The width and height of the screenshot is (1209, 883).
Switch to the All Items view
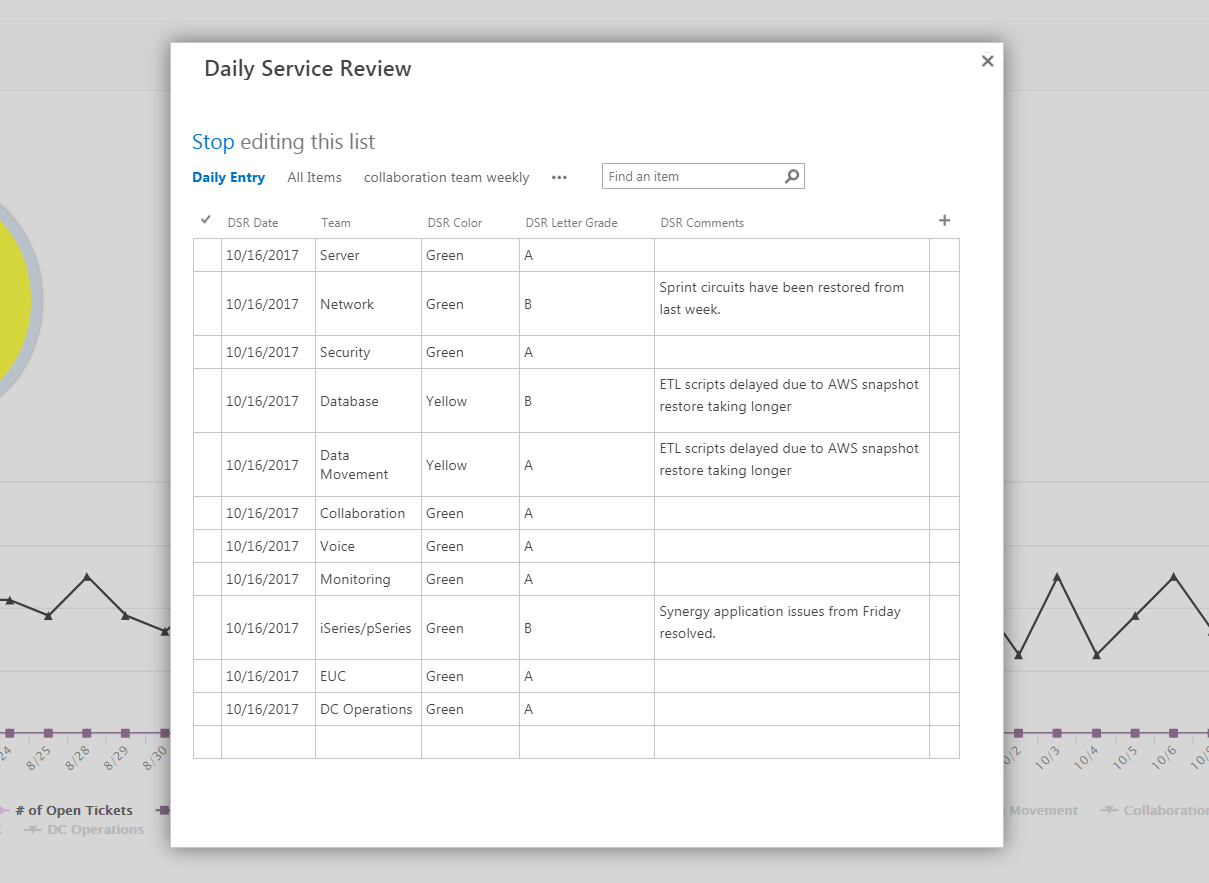coord(314,177)
